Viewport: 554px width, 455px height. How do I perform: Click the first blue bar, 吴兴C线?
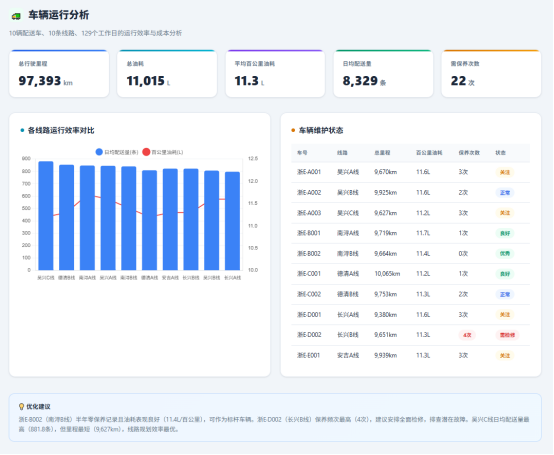[x=46, y=216]
